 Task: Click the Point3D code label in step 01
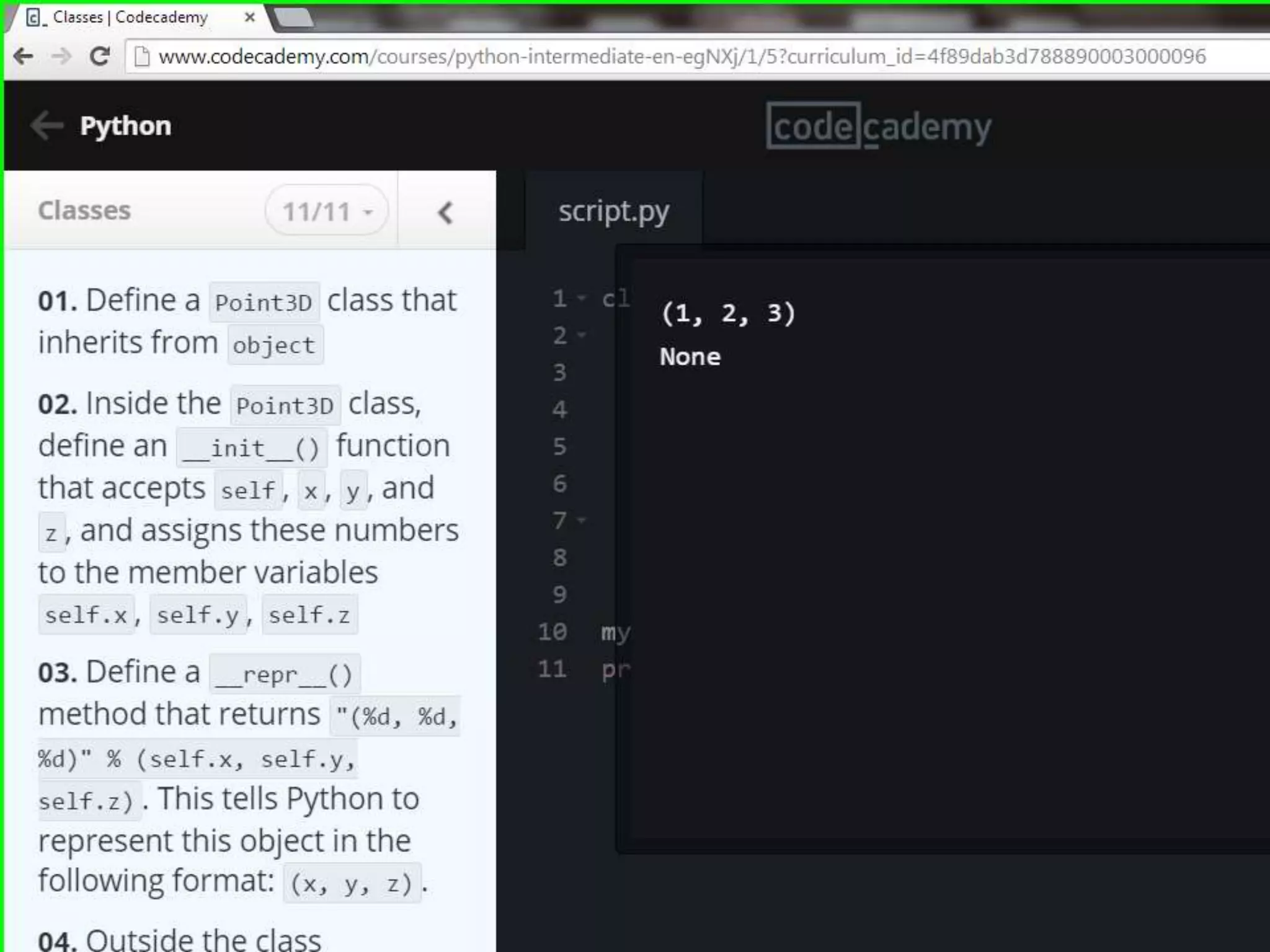click(264, 302)
